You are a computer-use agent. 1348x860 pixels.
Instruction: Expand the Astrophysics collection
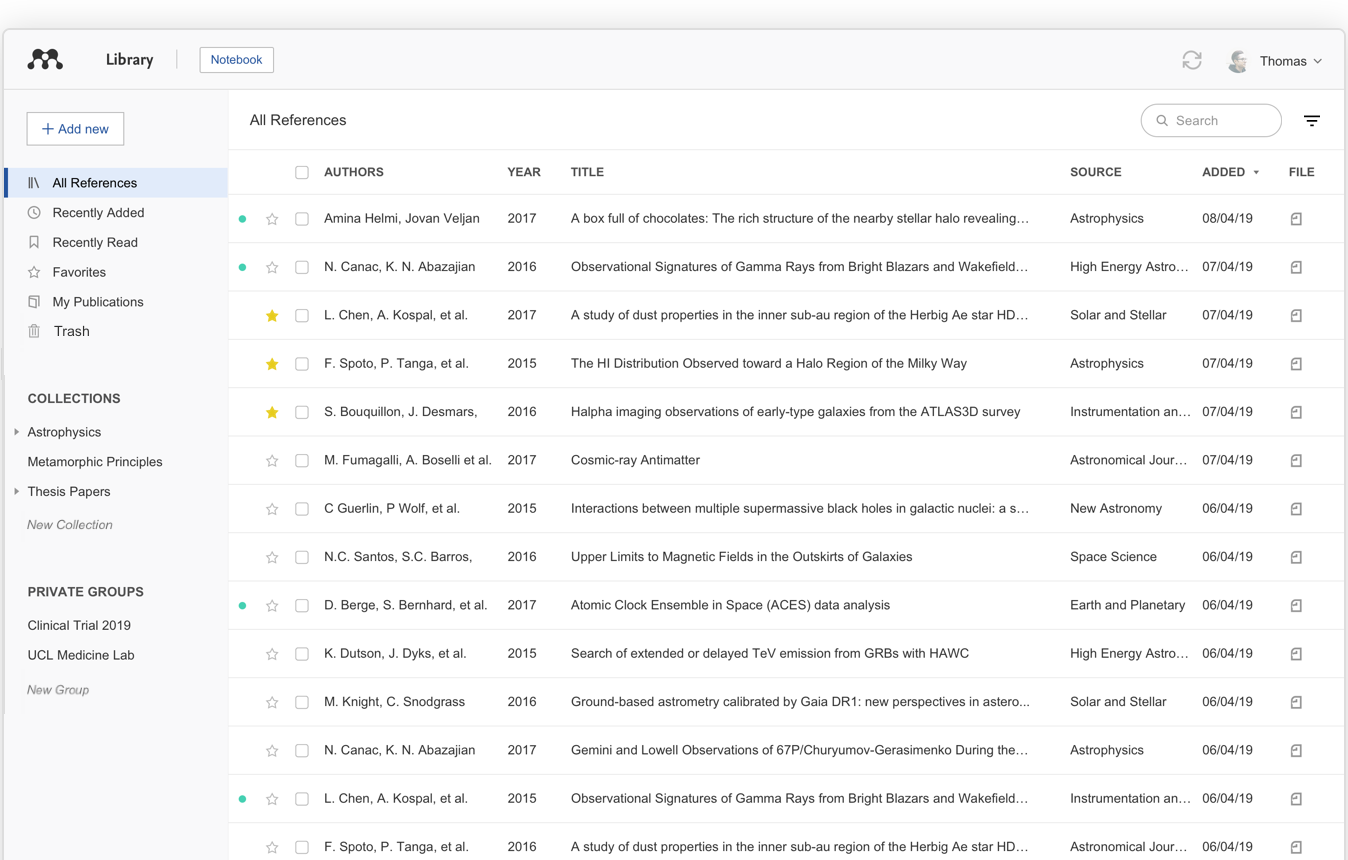(x=14, y=431)
